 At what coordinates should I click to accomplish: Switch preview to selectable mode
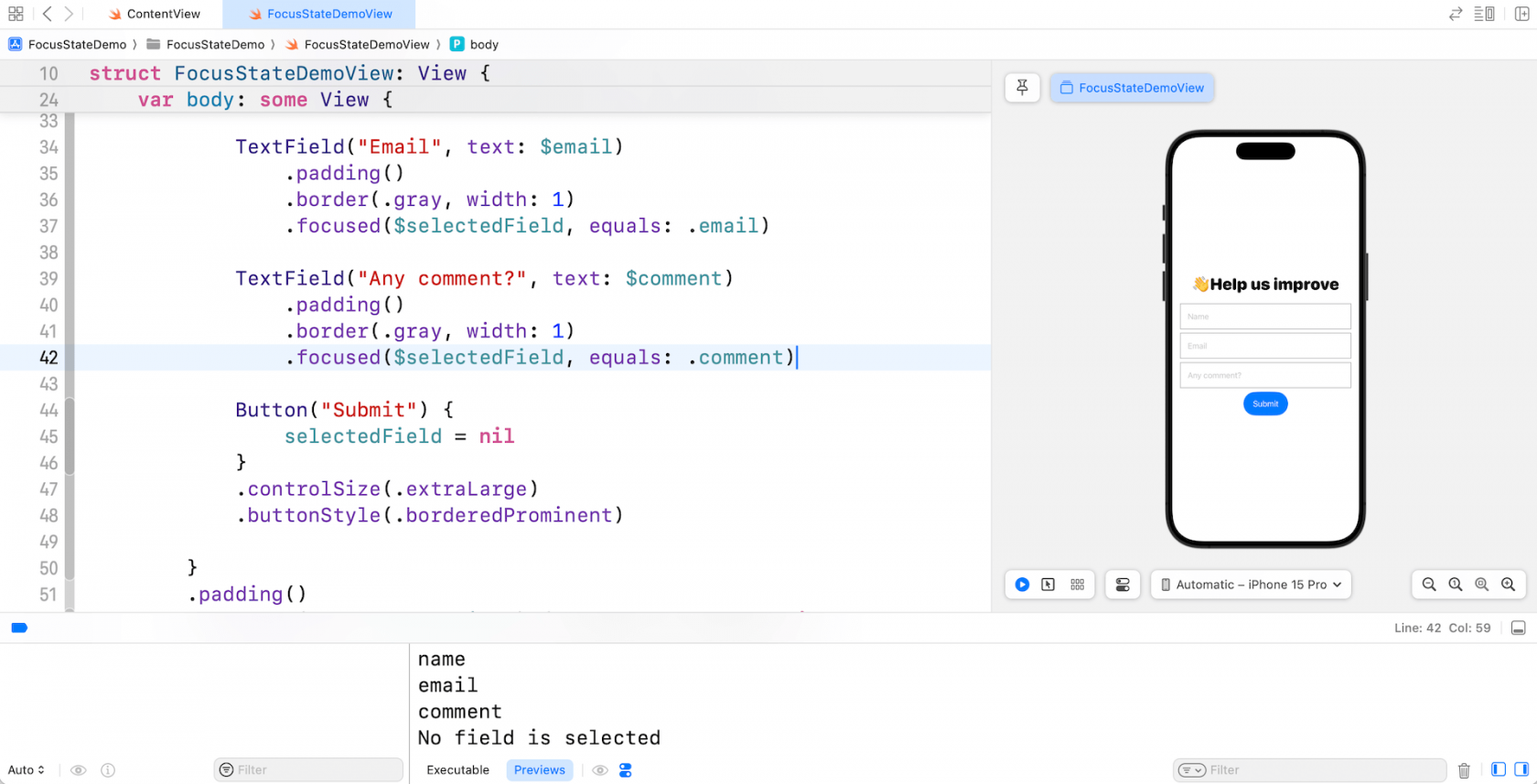tap(1048, 585)
